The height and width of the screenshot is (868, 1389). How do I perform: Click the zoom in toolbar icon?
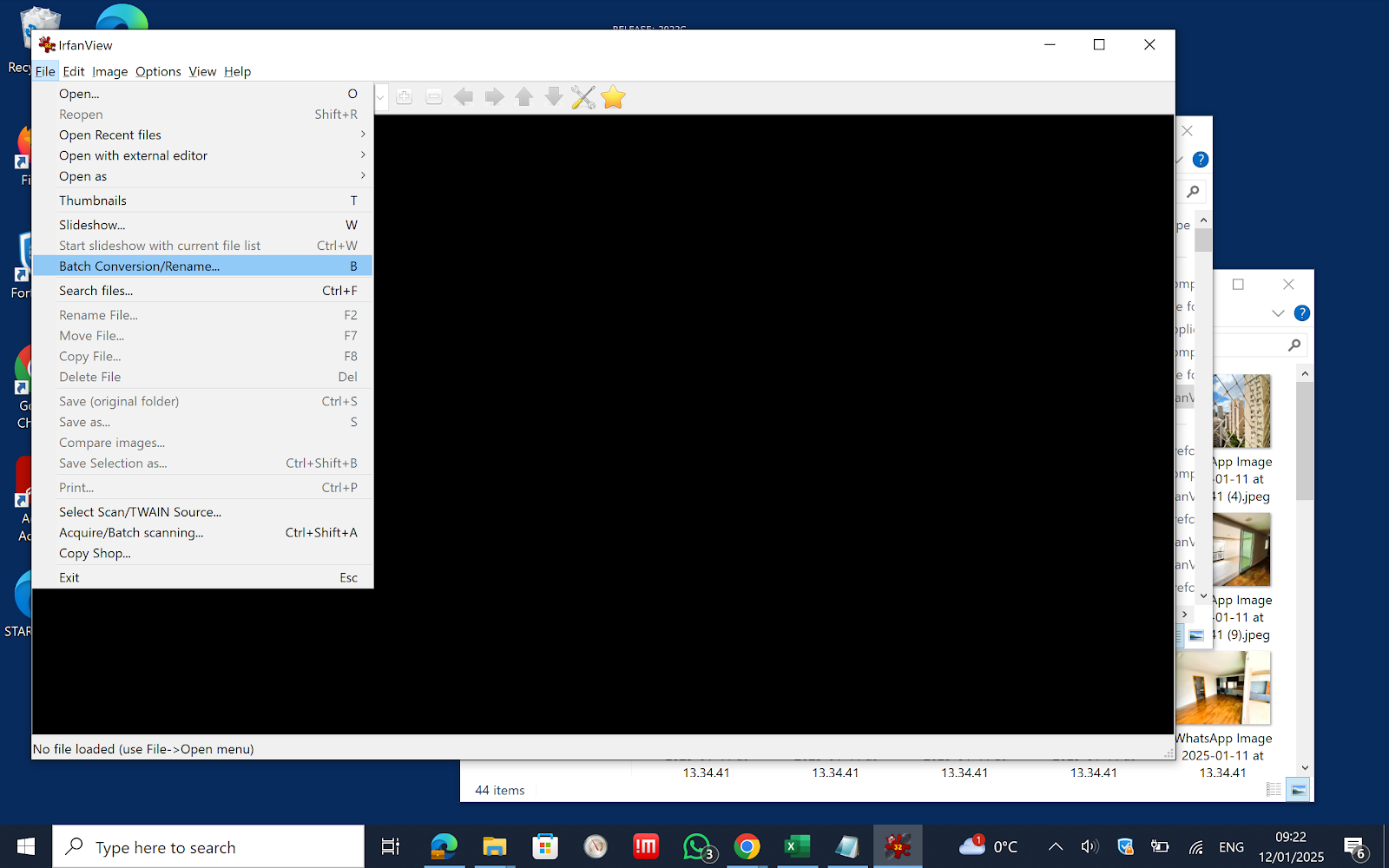click(405, 97)
